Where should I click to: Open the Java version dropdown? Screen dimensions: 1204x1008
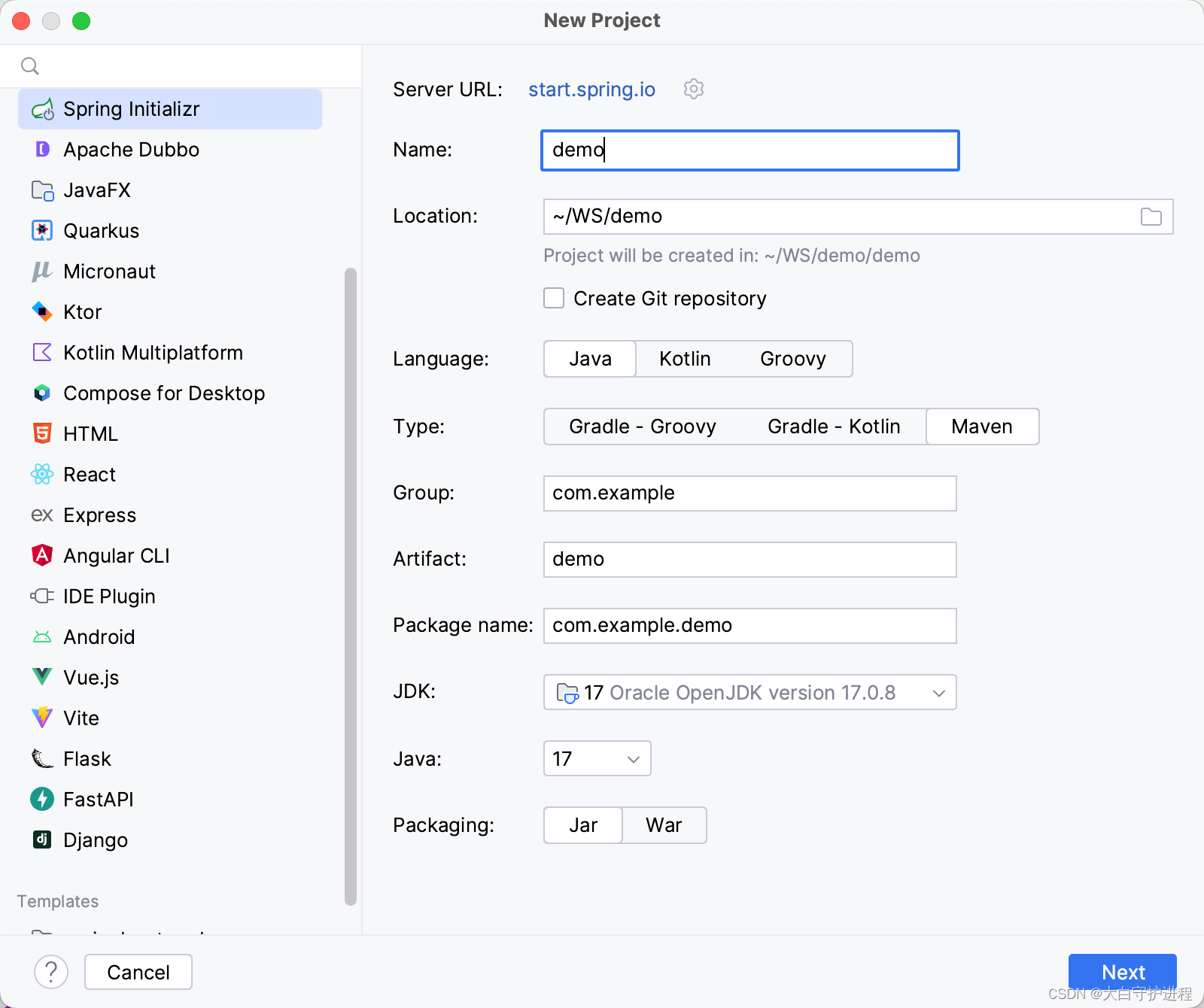597,758
